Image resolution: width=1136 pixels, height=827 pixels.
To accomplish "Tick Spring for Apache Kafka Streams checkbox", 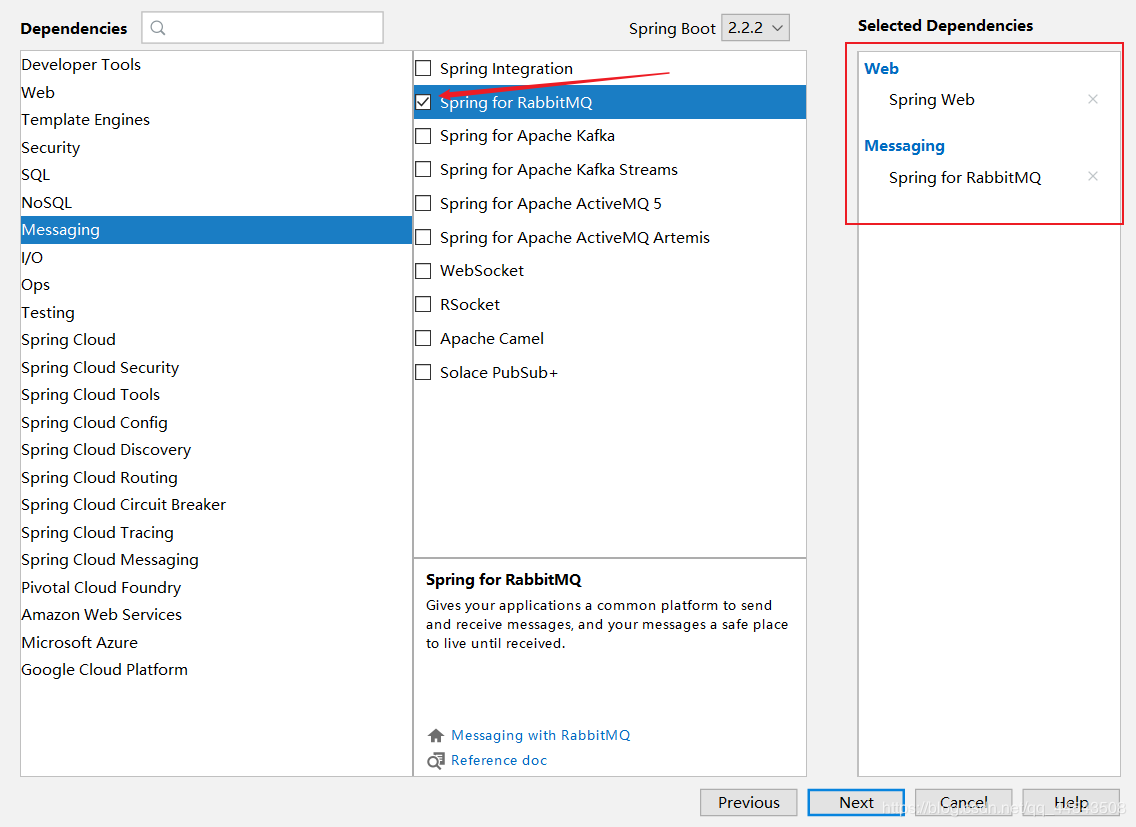I will tap(423, 170).
